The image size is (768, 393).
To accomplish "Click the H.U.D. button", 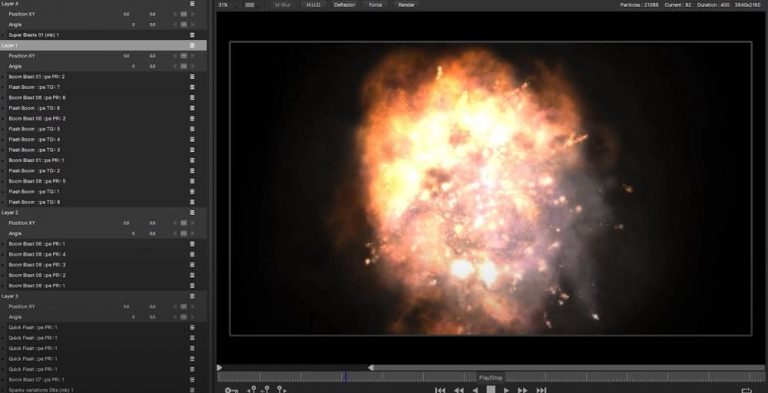I will (313, 5).
